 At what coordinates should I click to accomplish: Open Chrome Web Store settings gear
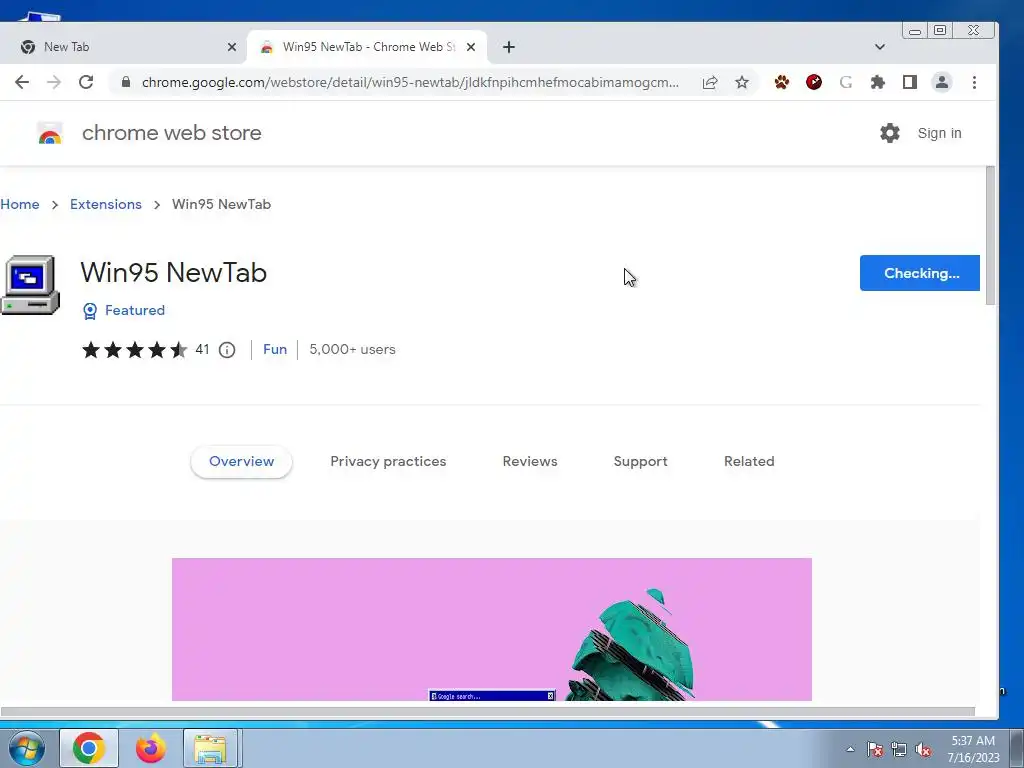pyautogui.click(x=889, y=133)
